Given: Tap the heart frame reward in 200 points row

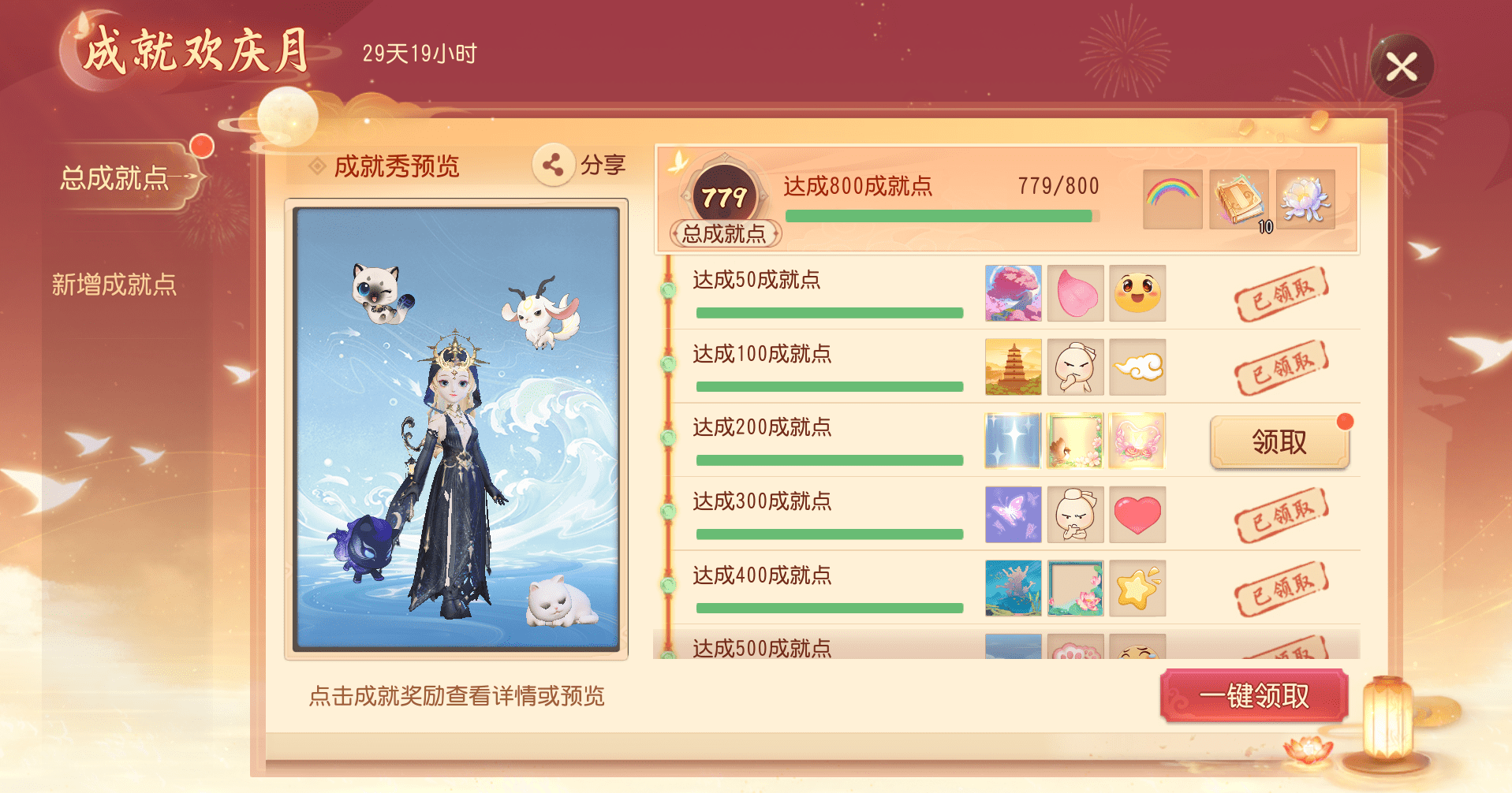Looking at the screenshot, I should [x=1137, y=441].
